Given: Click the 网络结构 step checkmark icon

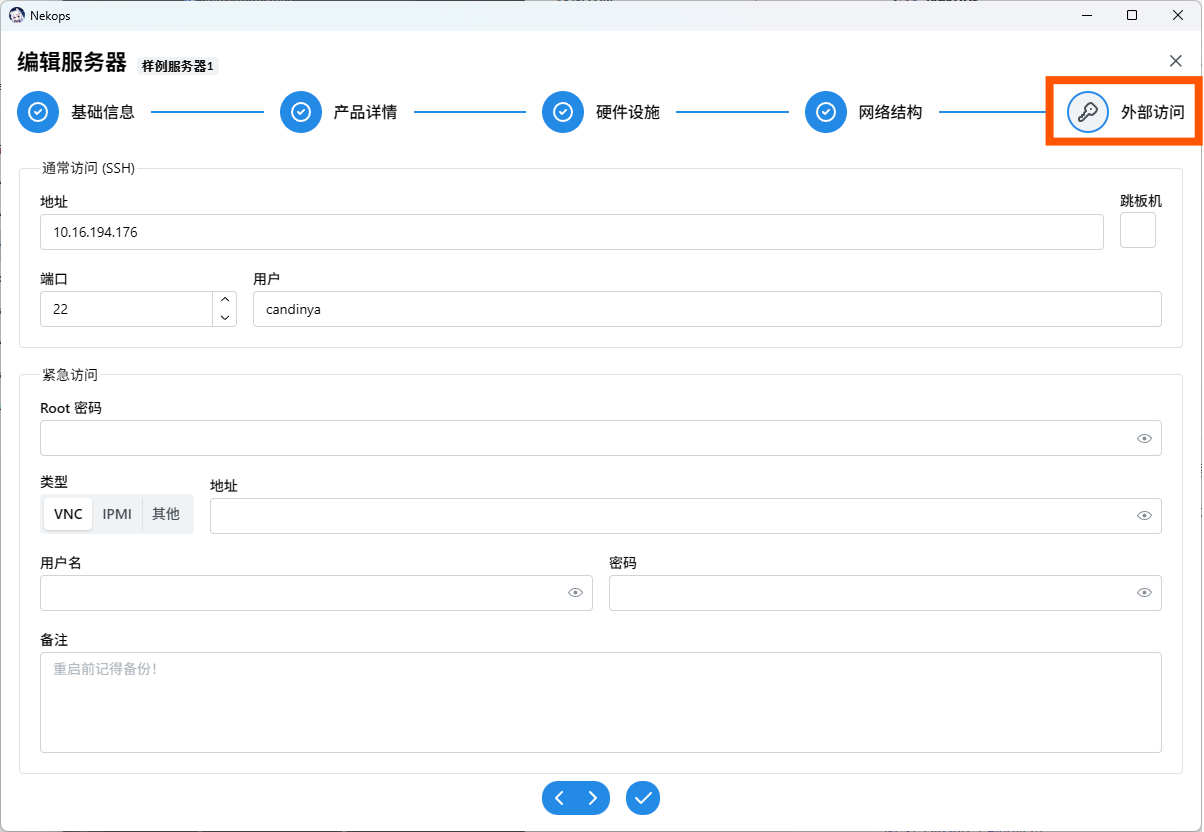Looking at the screenshot, I should pos(826,112).
